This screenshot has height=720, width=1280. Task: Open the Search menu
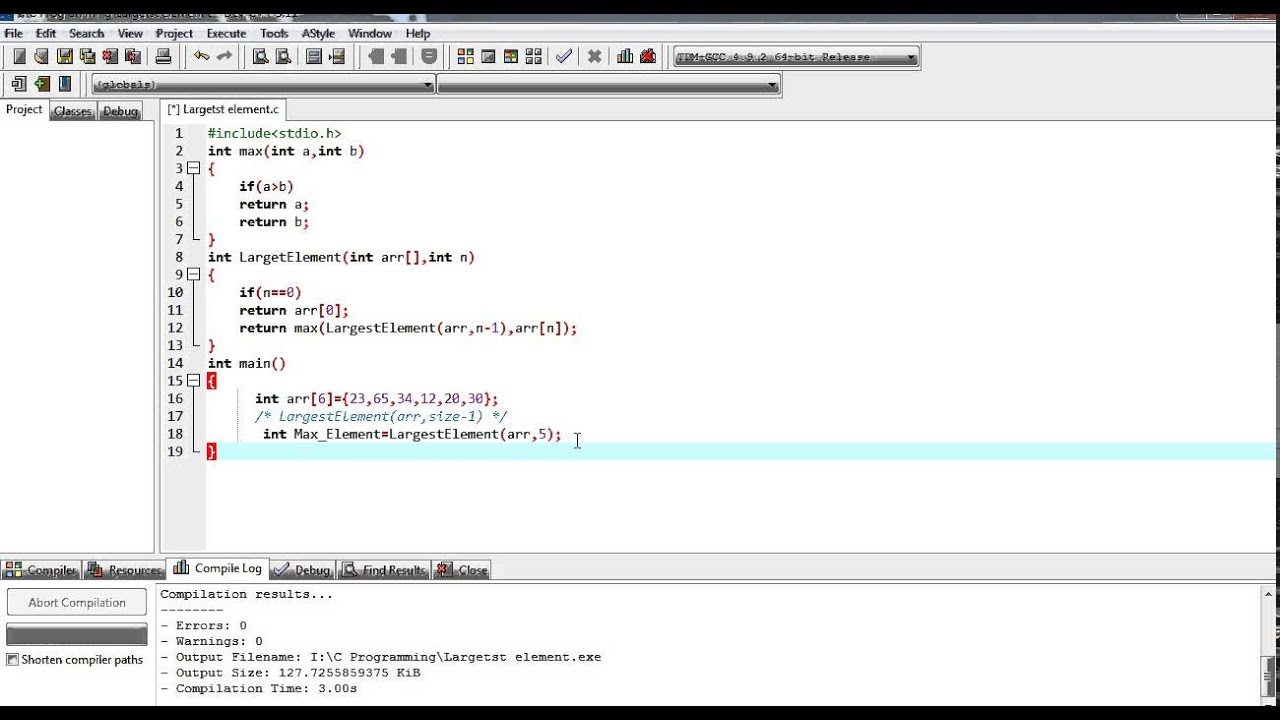pos(87,33)
